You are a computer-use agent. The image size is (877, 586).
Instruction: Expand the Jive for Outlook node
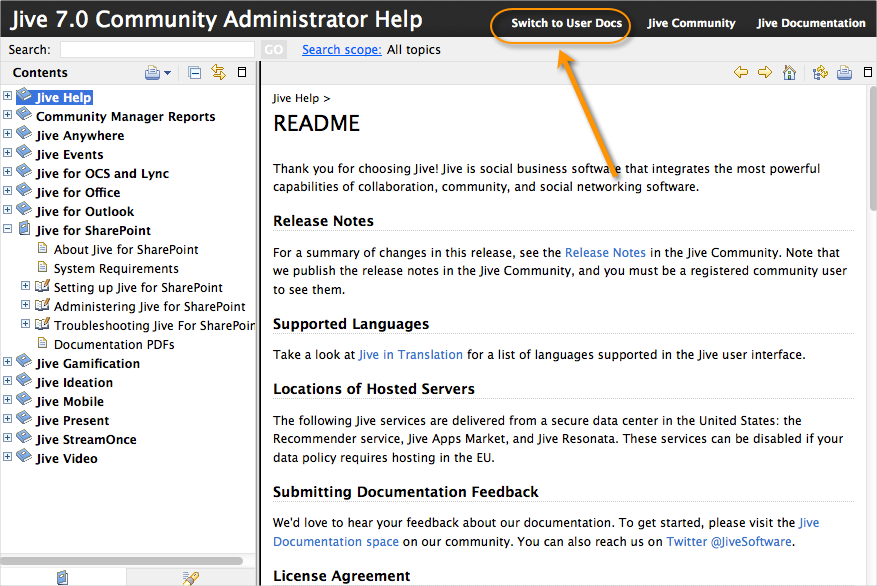[7, 210]
